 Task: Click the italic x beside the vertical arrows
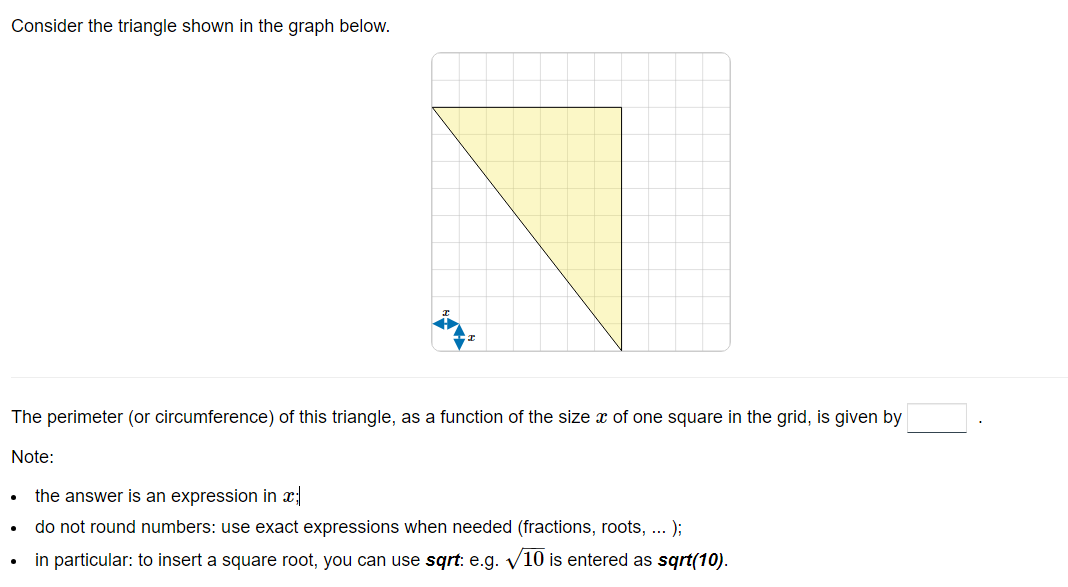point(471,338)
